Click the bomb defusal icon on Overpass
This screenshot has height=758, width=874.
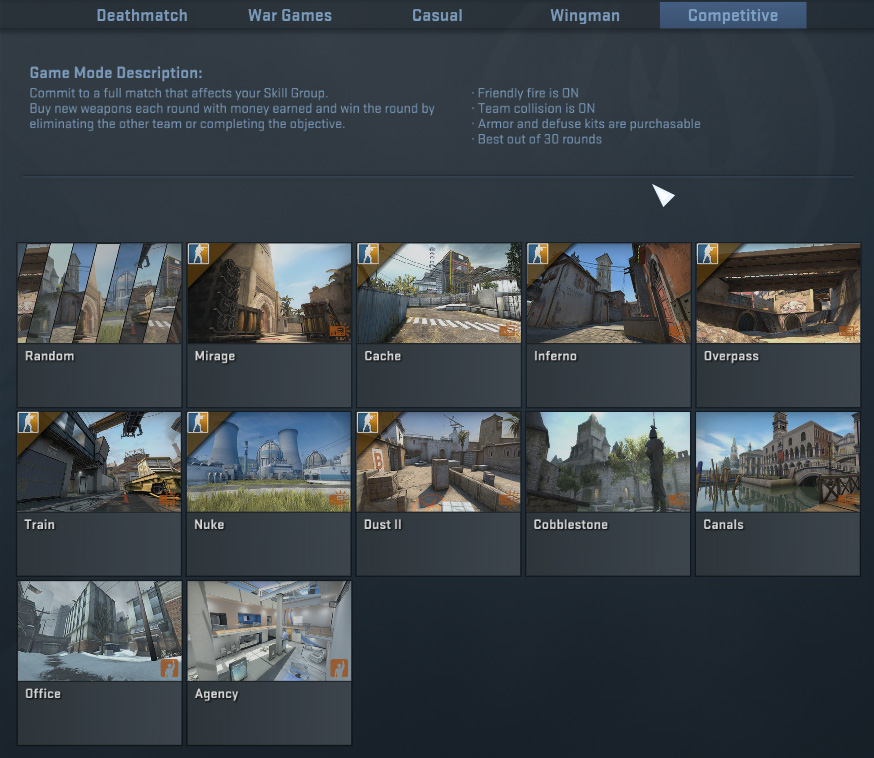coord(847,332)
